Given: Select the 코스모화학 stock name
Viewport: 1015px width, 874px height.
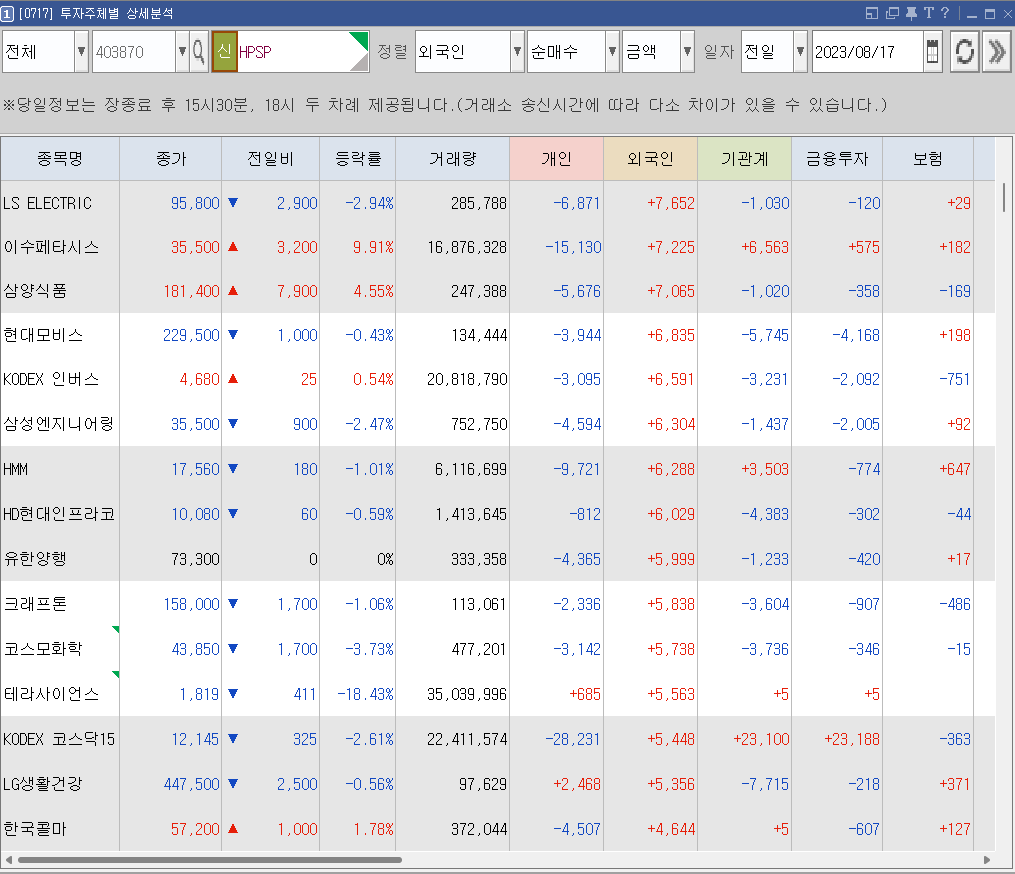Looking at the screenshot, I should (43, 649).
